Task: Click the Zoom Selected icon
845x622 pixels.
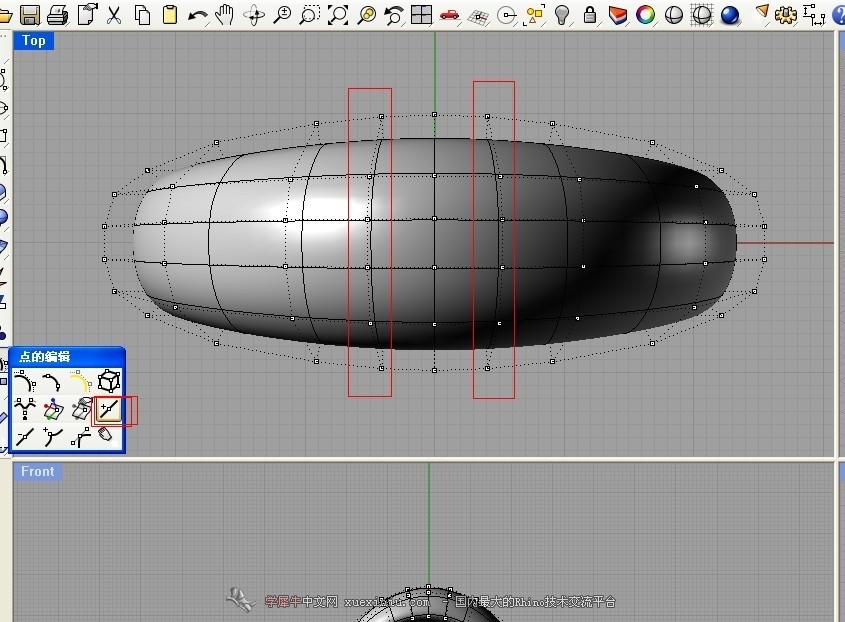Action: click(366, 15)
